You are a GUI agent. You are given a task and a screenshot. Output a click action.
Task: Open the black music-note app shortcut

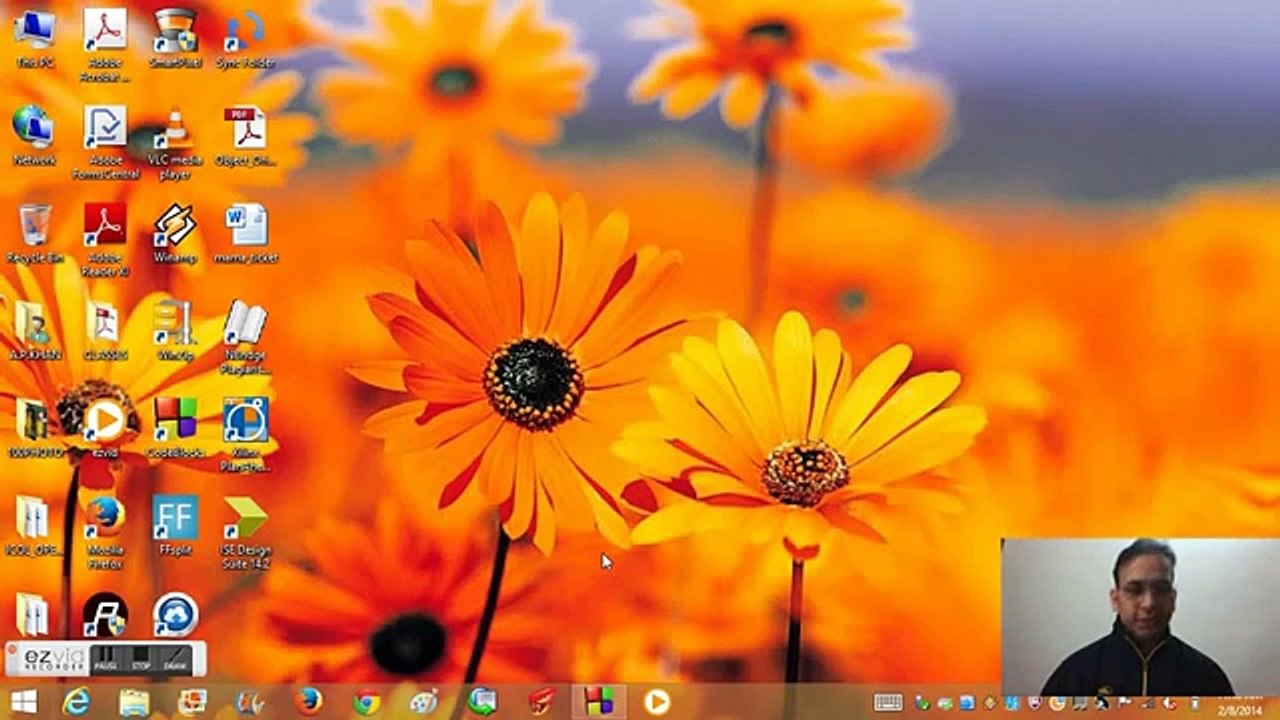click(x=104, y=614)
